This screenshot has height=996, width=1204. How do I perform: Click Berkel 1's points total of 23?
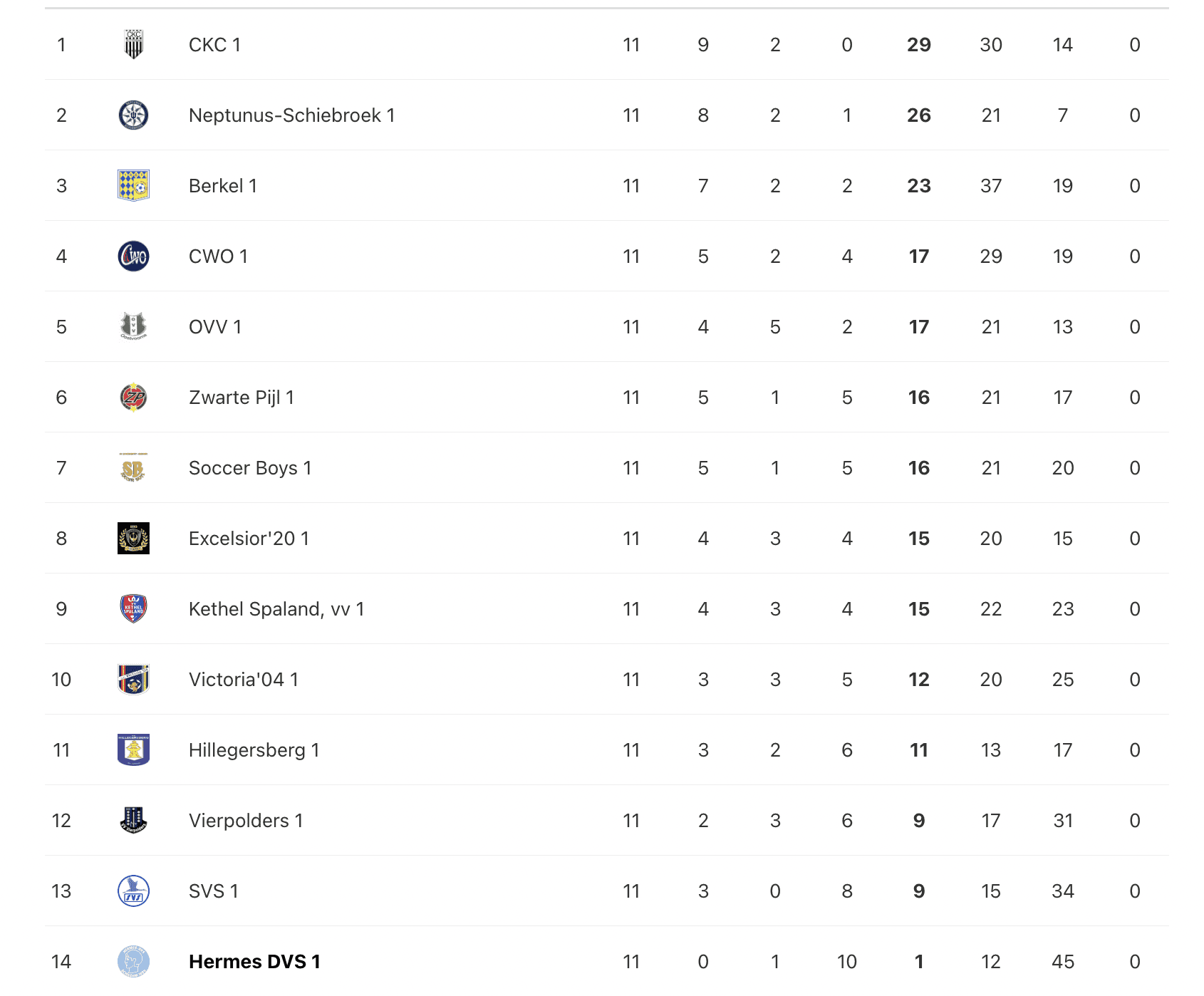pyautogui.click(x=918, y=186)
